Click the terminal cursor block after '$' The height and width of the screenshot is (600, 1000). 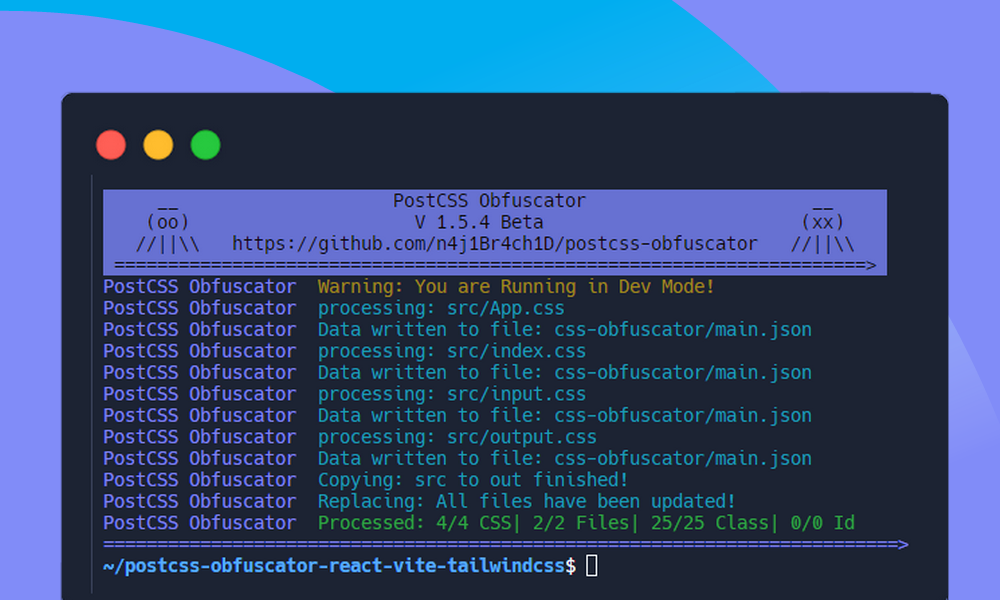tap(592, 566)
